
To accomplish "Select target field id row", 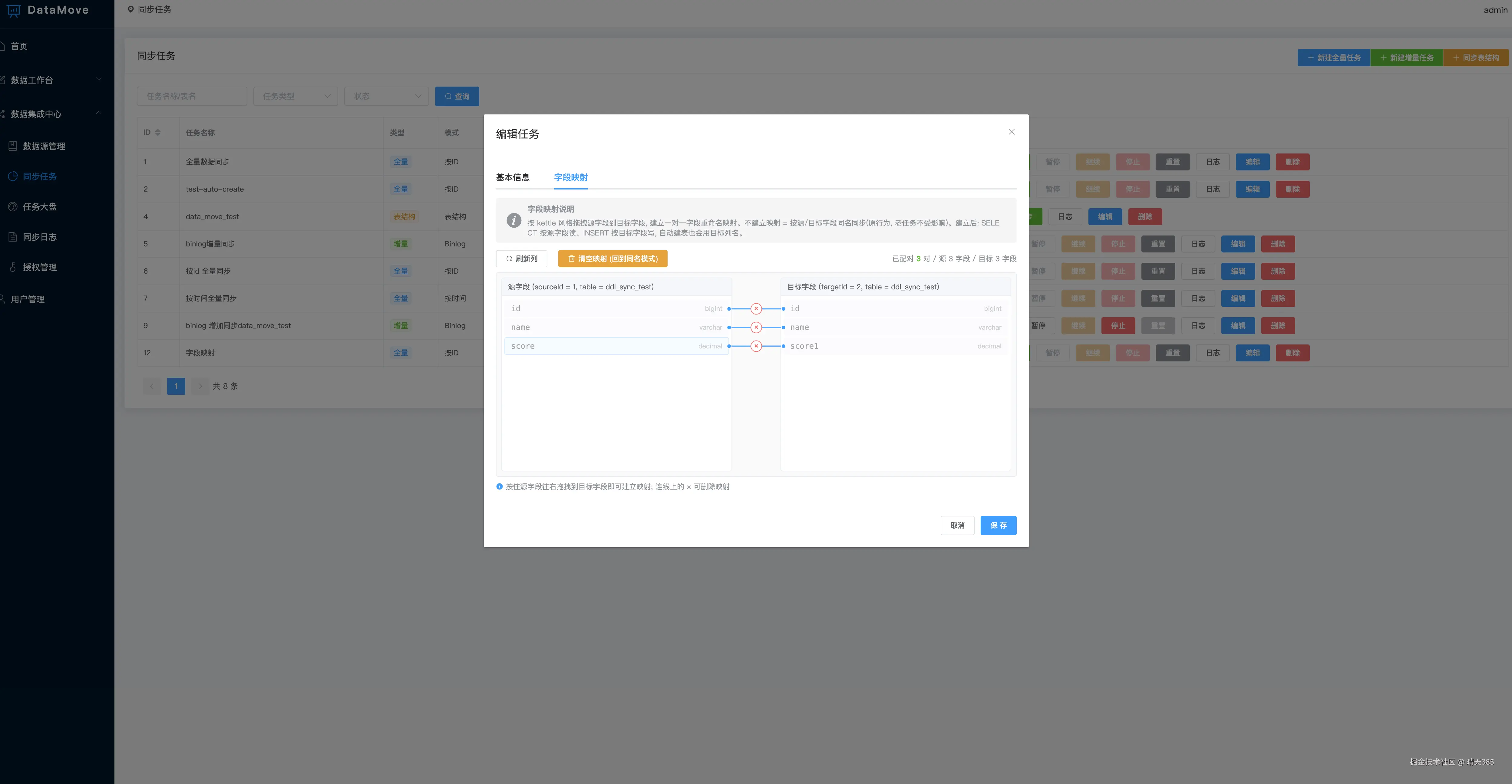I will pyautogui.click(x=895, y=309).
